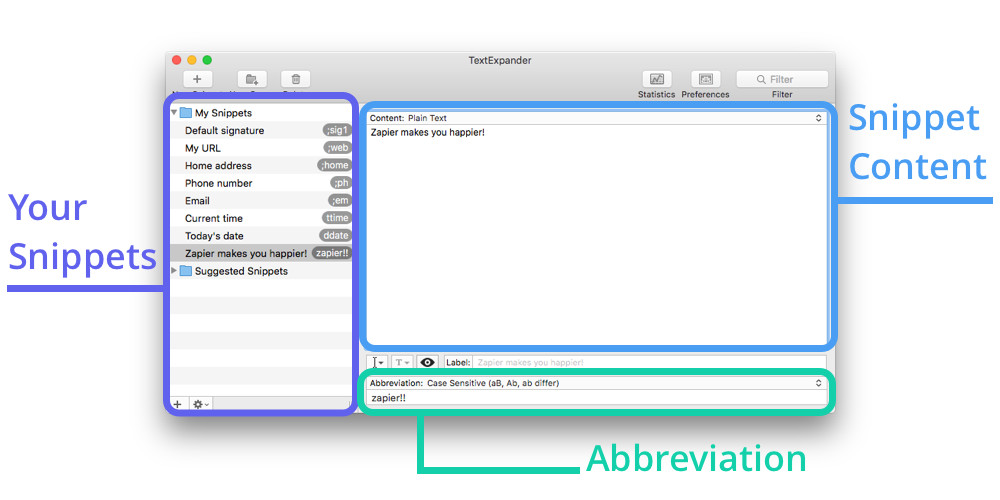This screenshot has height=500, width=1000.
Task: Click the New Snippet plus toolbar button
Action: tap(197, 79)
